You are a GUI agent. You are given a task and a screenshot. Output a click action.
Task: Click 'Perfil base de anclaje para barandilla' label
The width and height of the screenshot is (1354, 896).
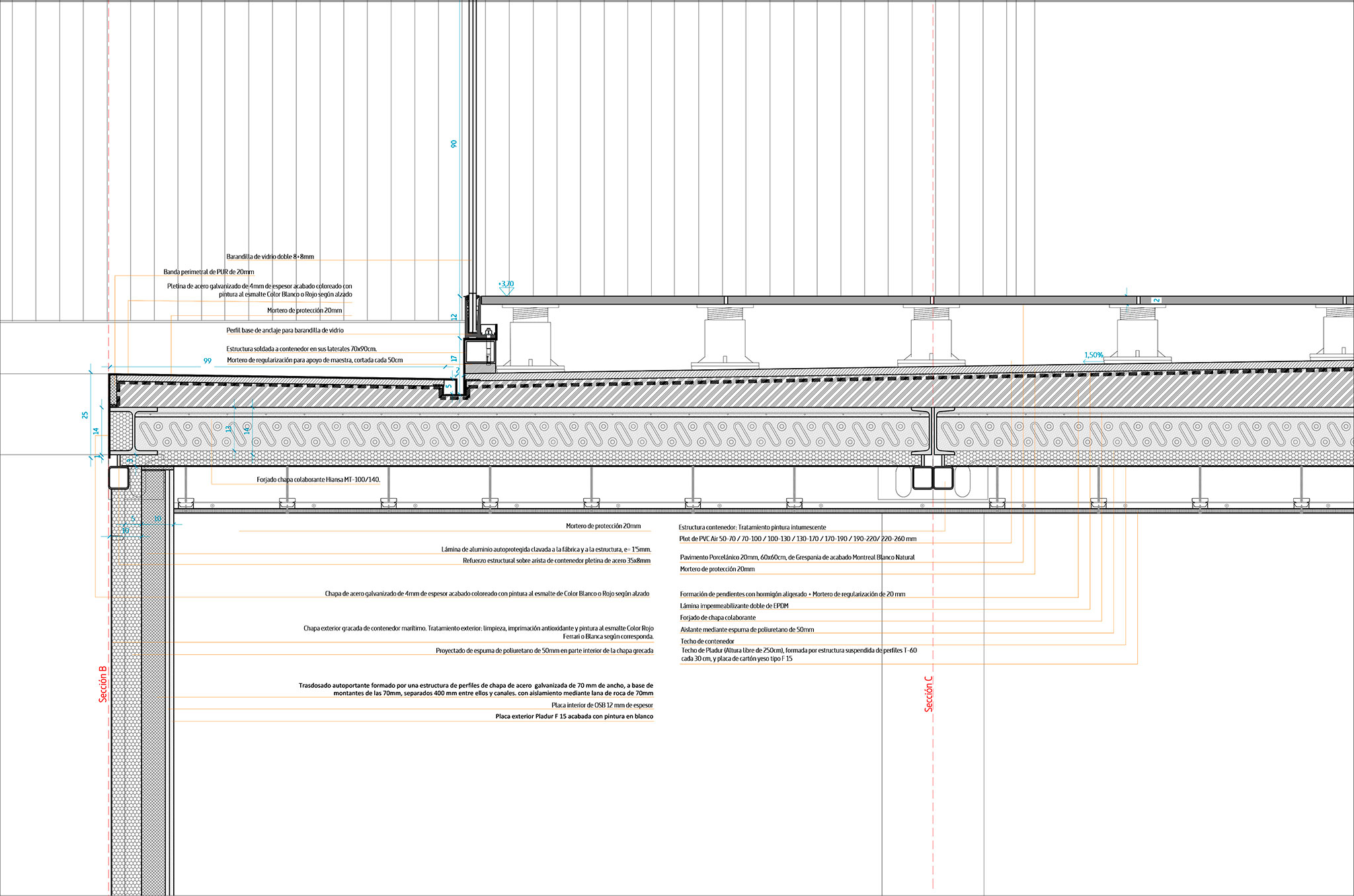[x=285, y=330]
